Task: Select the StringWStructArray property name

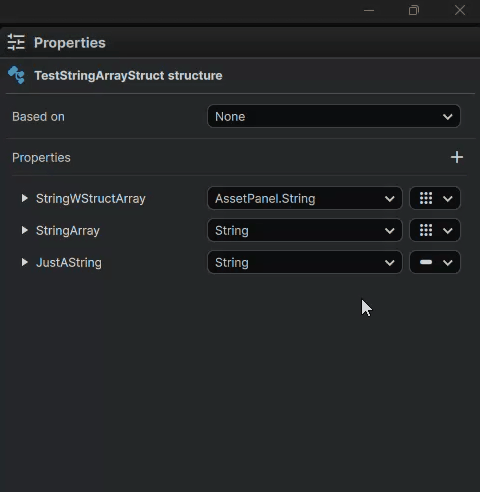Action: click(91, 199)
